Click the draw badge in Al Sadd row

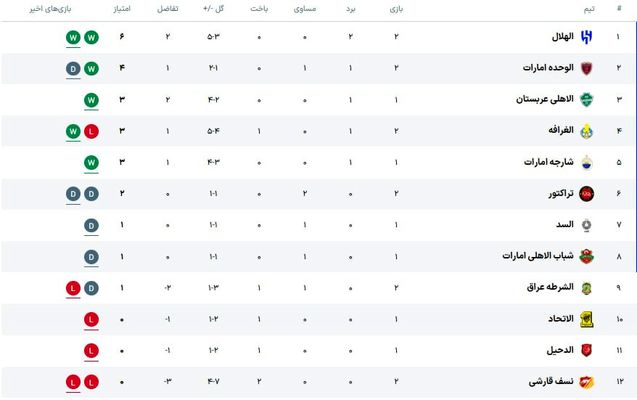[x=91, y=225]
